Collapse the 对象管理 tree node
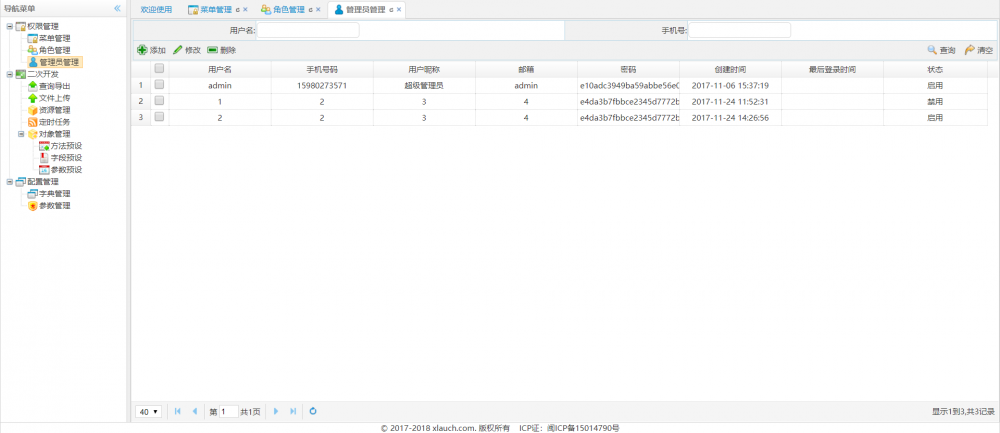The width and height of the screenshot is (1000, 433). (x=21, y=134)
